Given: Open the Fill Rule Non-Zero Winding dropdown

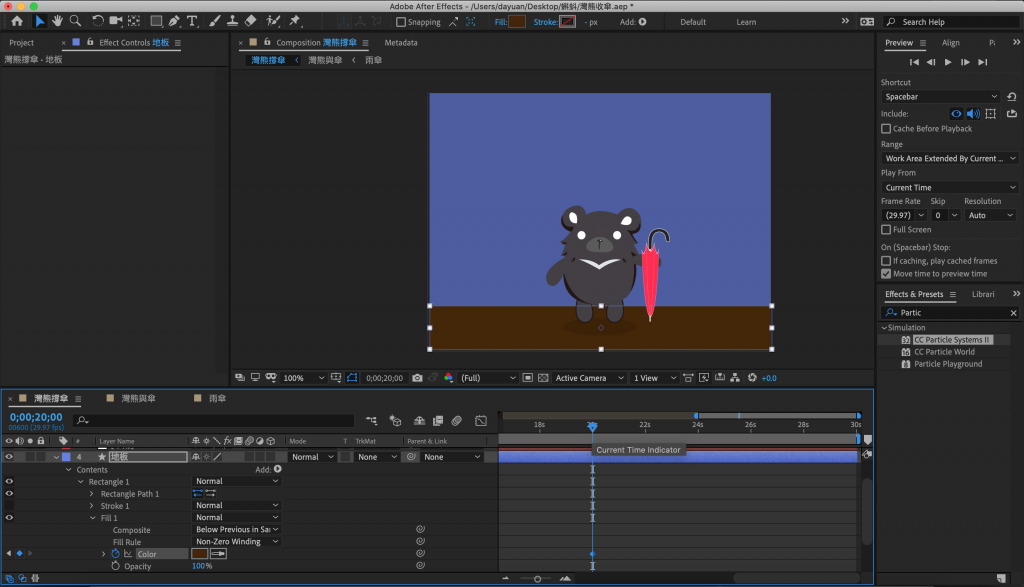Looking at the screenshot, I should 236,542.
